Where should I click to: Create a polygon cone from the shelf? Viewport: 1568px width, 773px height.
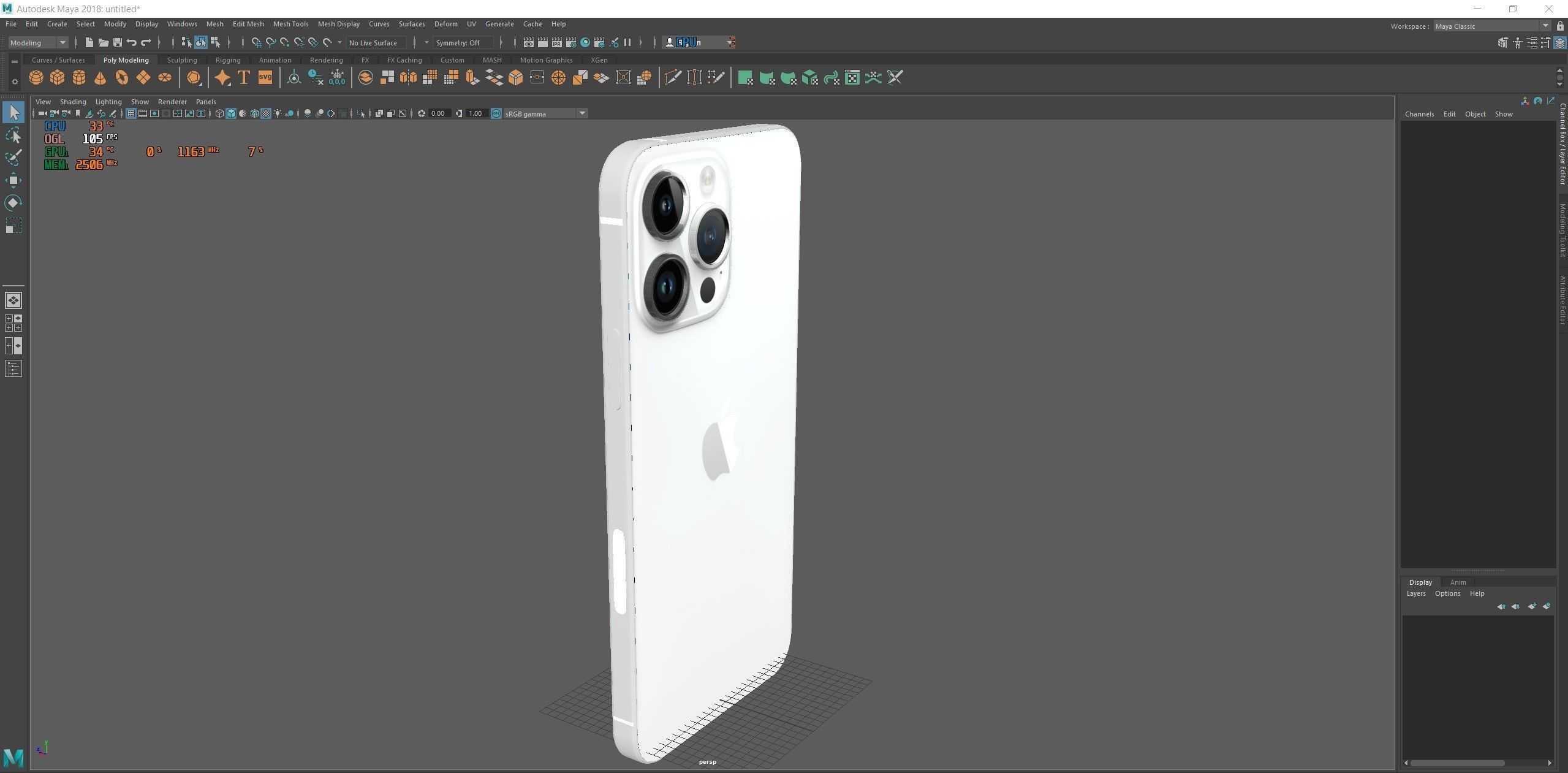100,78
